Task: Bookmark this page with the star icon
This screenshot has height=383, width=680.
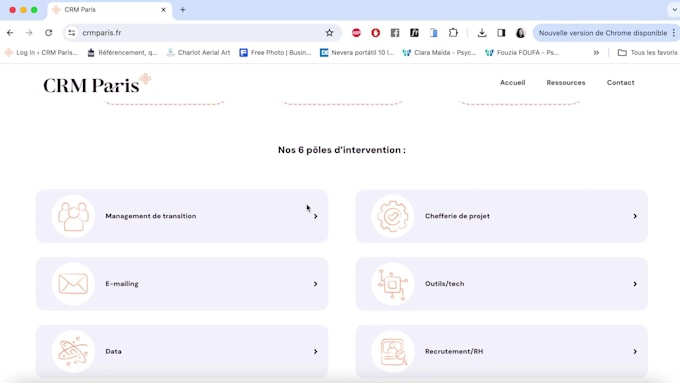Action: pyautogui.click(x=330, y=33)
